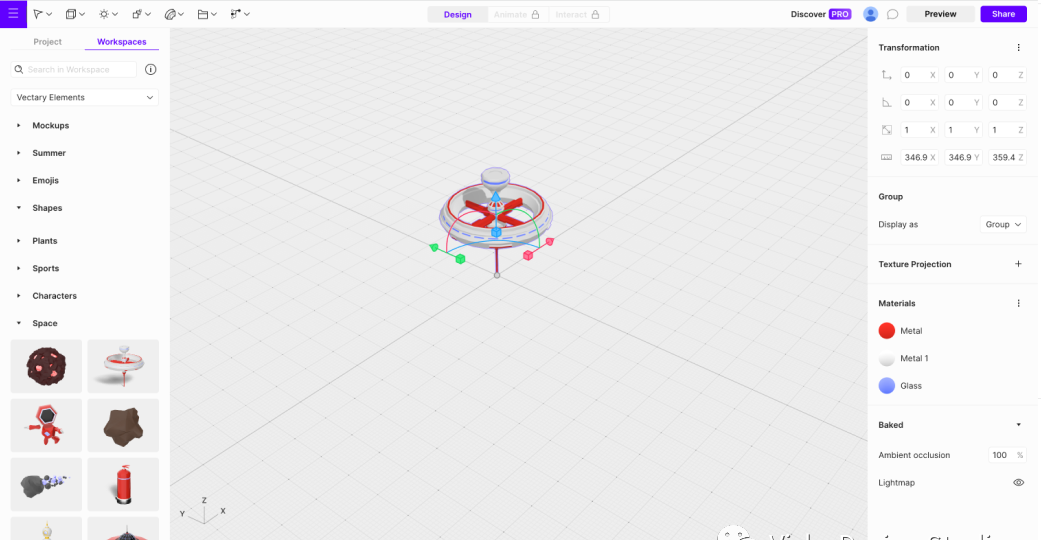The width and height of the screenshot is (1041, 540).
Task: Click the position axes icon
Action: (x=886, y=75)
